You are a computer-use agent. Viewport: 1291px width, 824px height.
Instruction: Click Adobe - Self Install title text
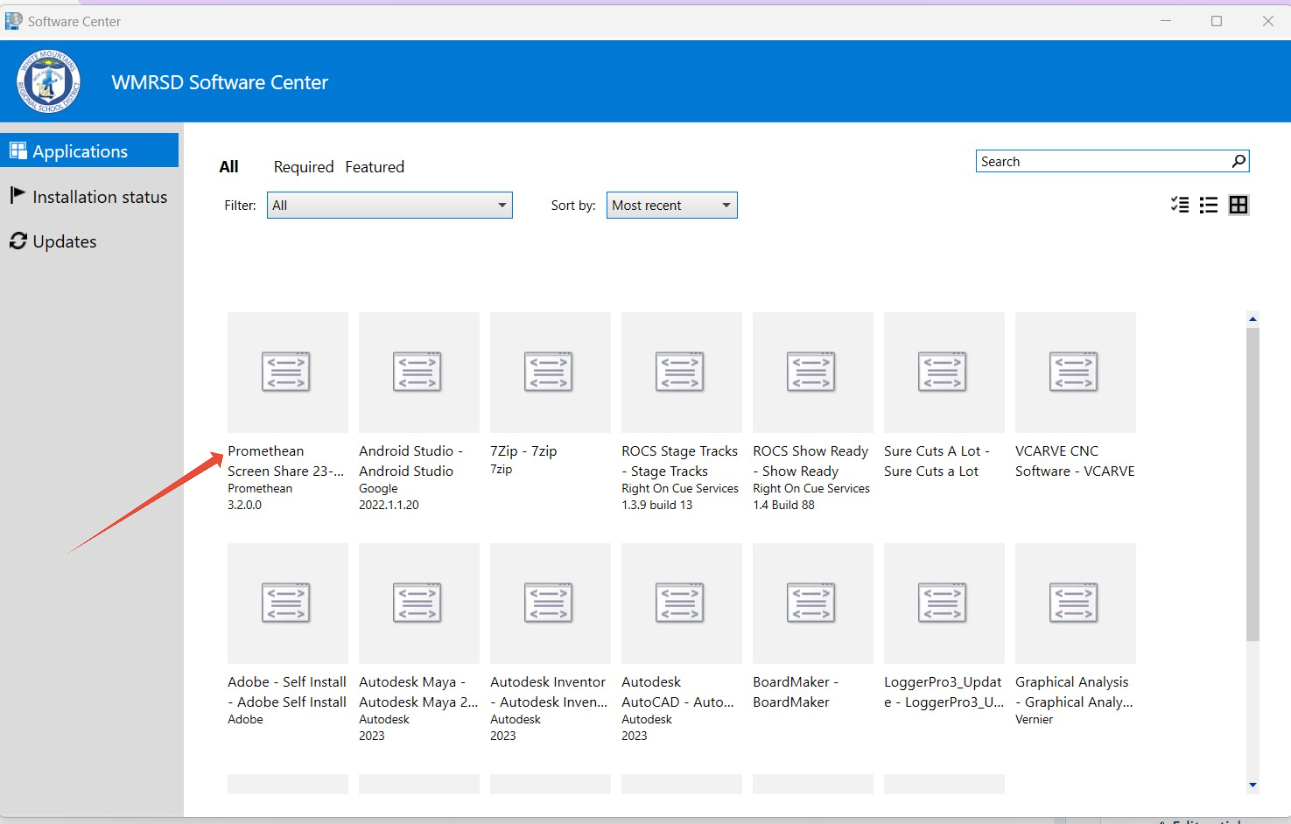(x=288, y=692)
